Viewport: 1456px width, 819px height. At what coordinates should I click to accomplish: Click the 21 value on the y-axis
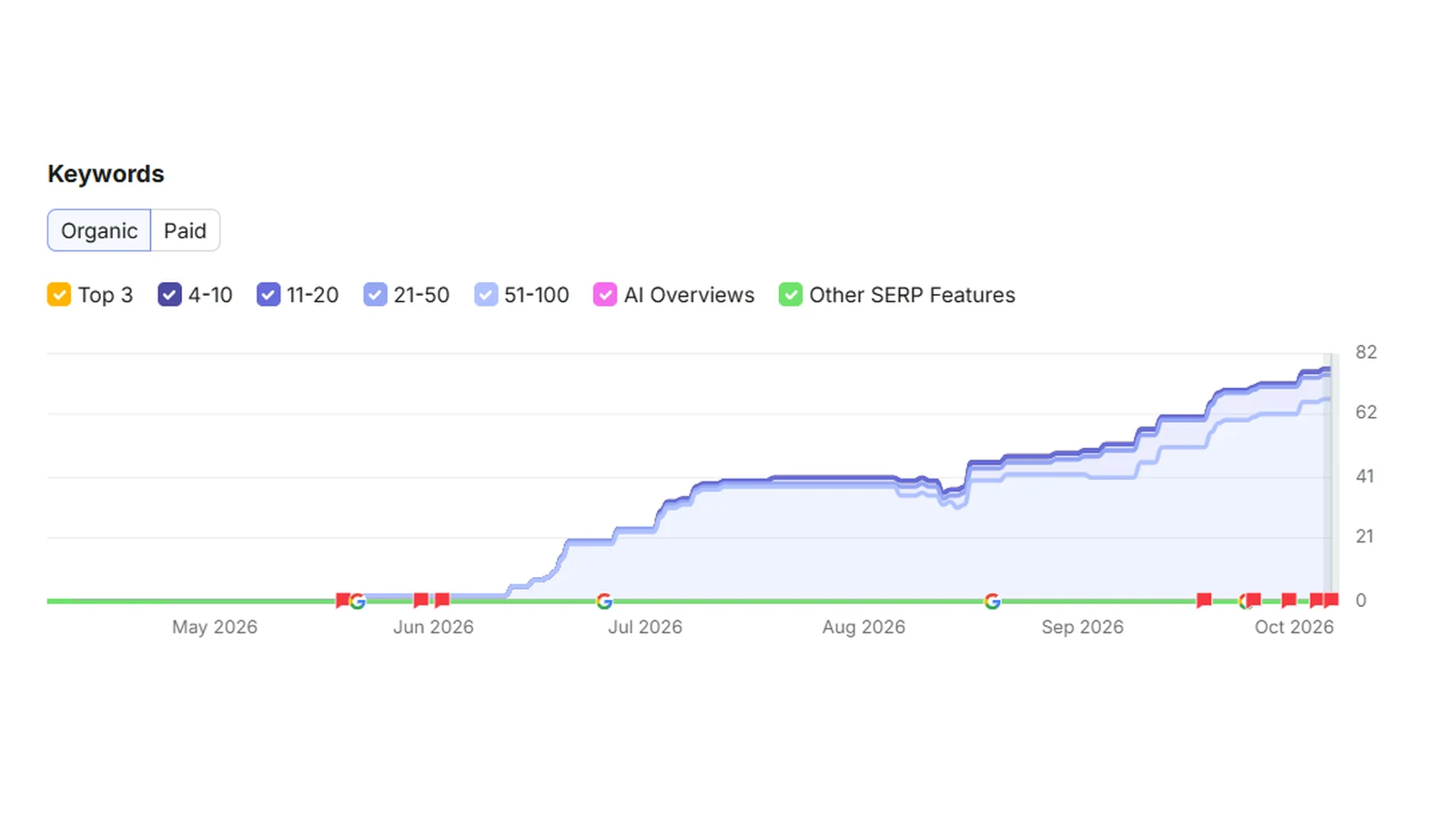coord(1365,536)
